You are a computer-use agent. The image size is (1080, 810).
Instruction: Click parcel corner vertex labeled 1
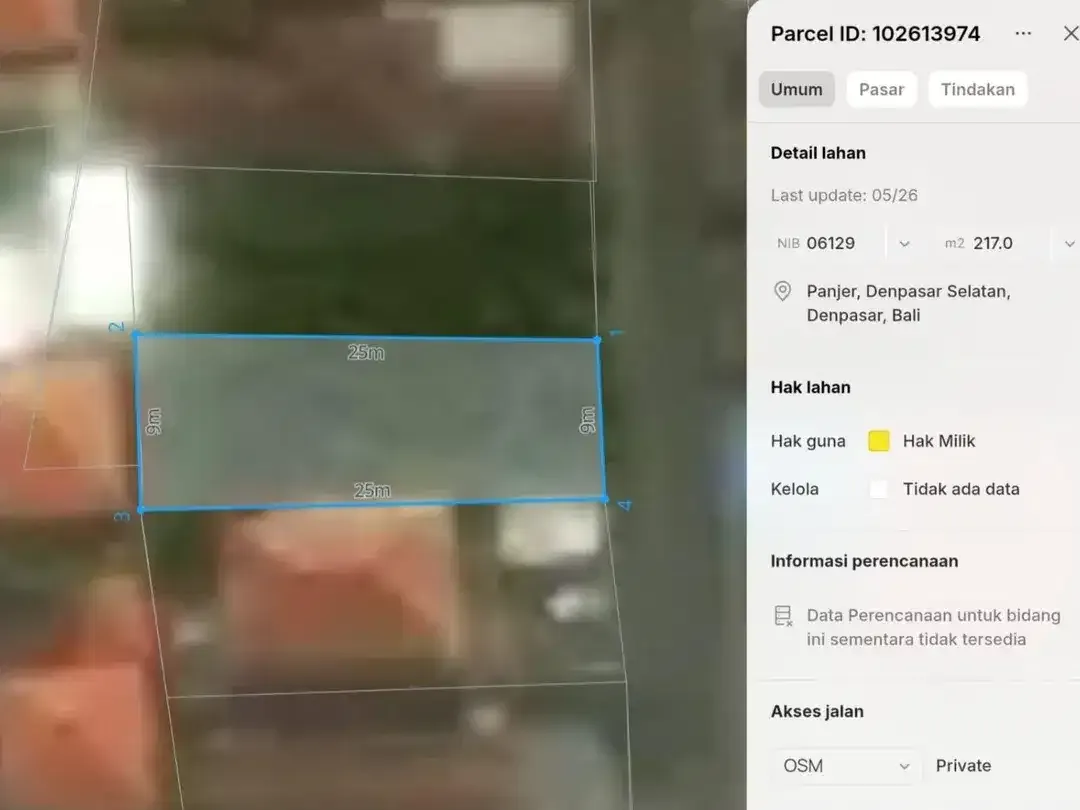click(x=597, y=340)
